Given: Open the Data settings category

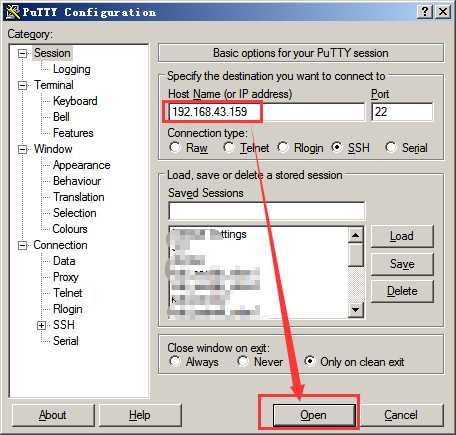Looking at the screenshot, I should (64, 261).
